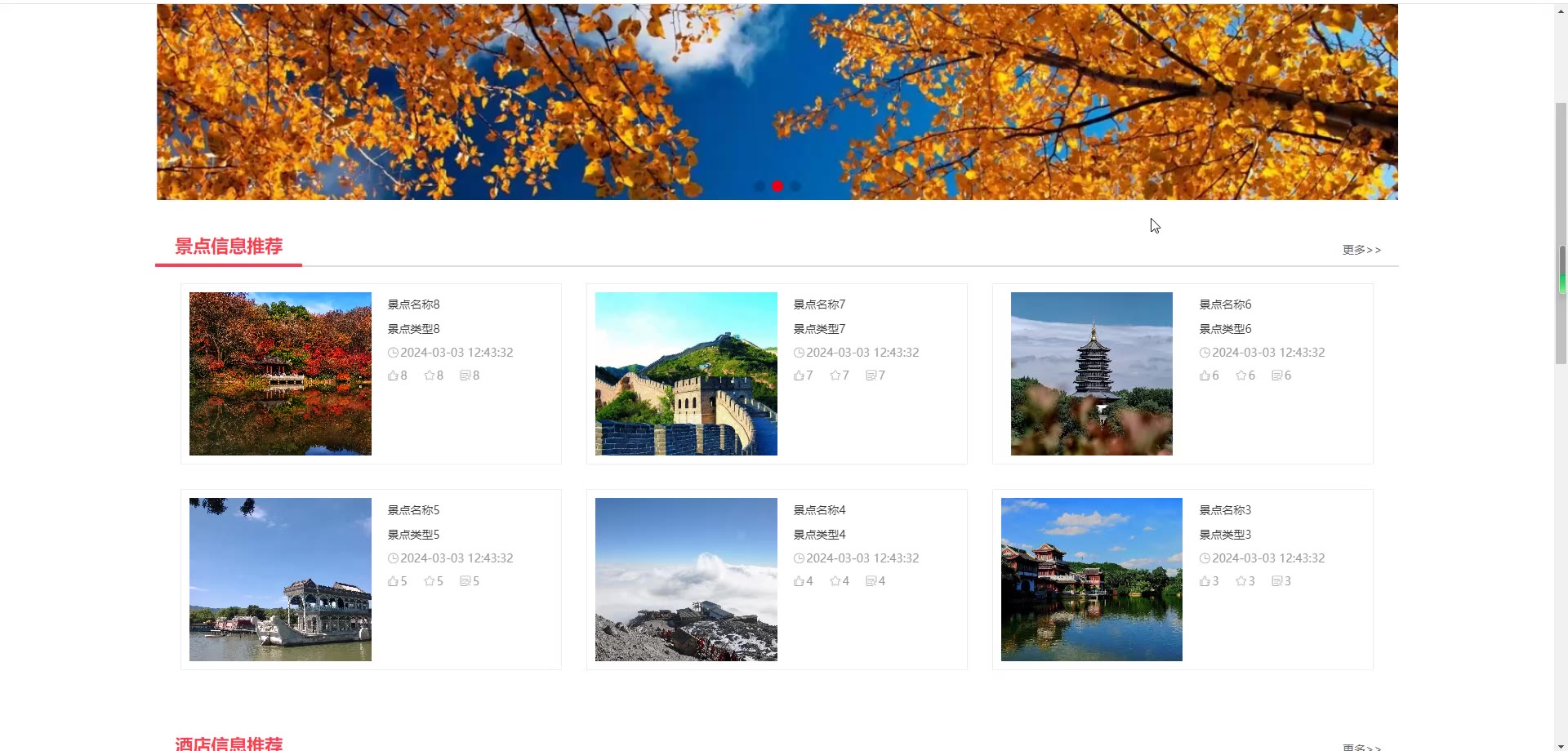Click the page vertical scrollbar thumb
1568x751 pixels.
pos(1561,233)
